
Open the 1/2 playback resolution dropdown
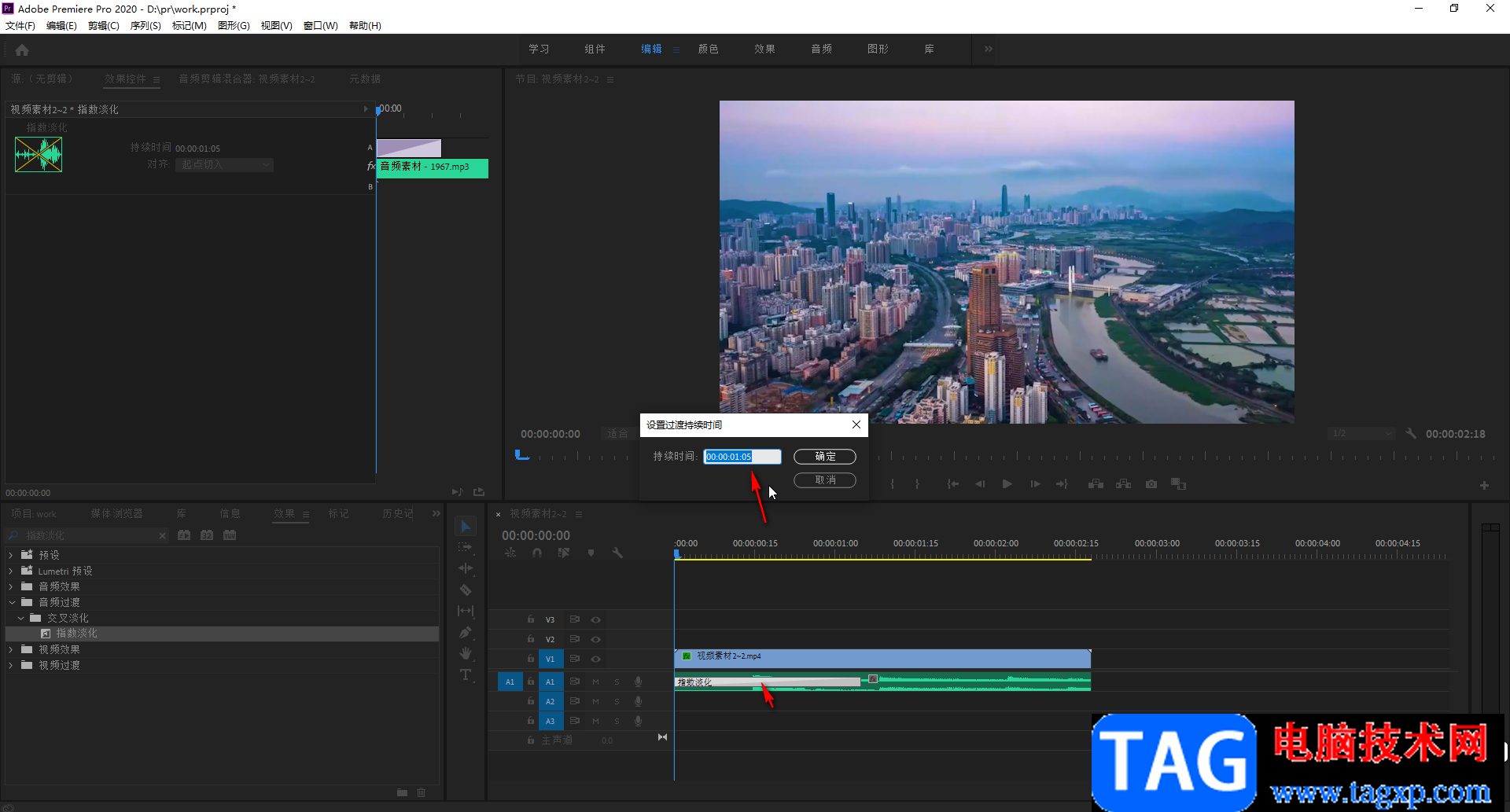[x=1361, y=434]
